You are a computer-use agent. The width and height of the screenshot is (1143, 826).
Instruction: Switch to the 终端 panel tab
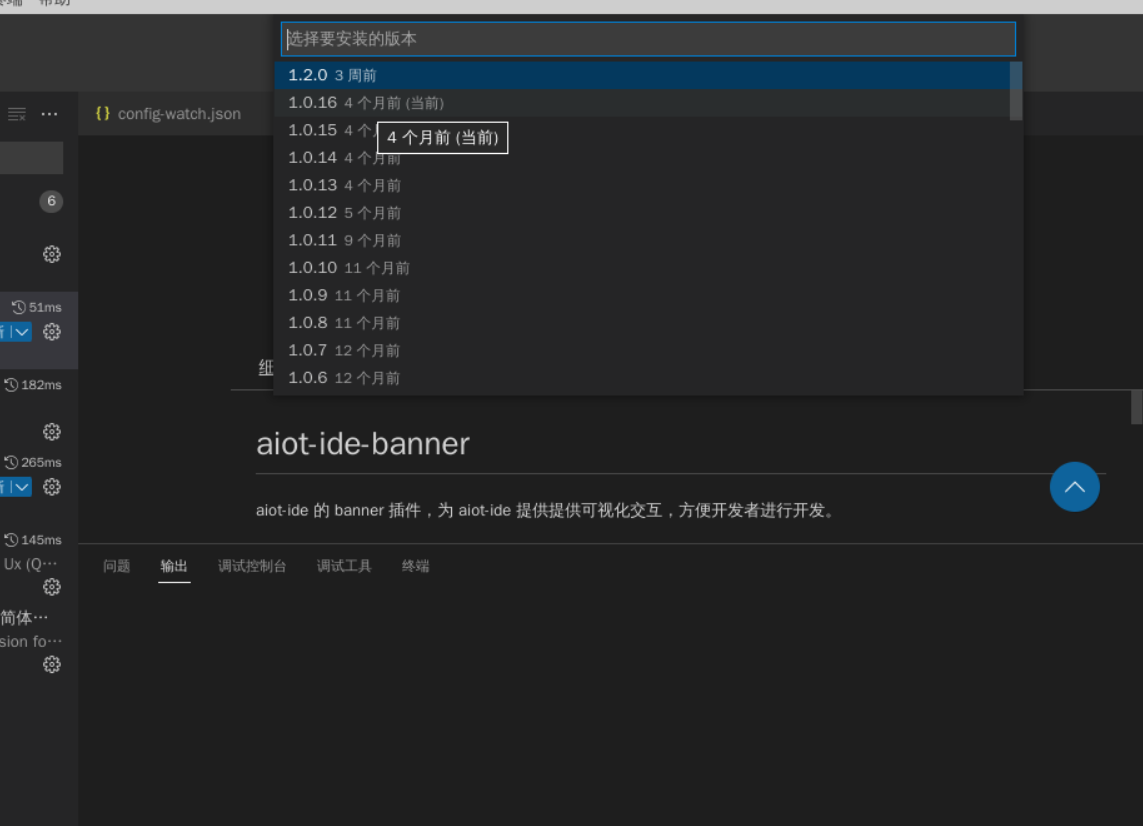click(x=416, y=566)
